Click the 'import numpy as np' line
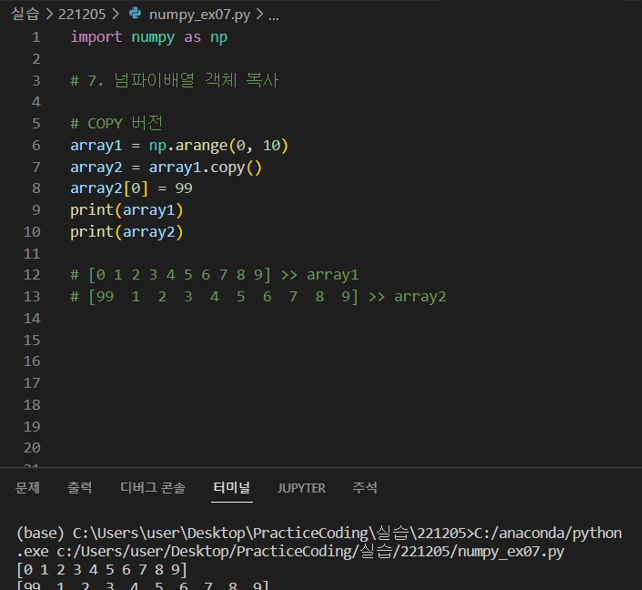 point(149,37)
